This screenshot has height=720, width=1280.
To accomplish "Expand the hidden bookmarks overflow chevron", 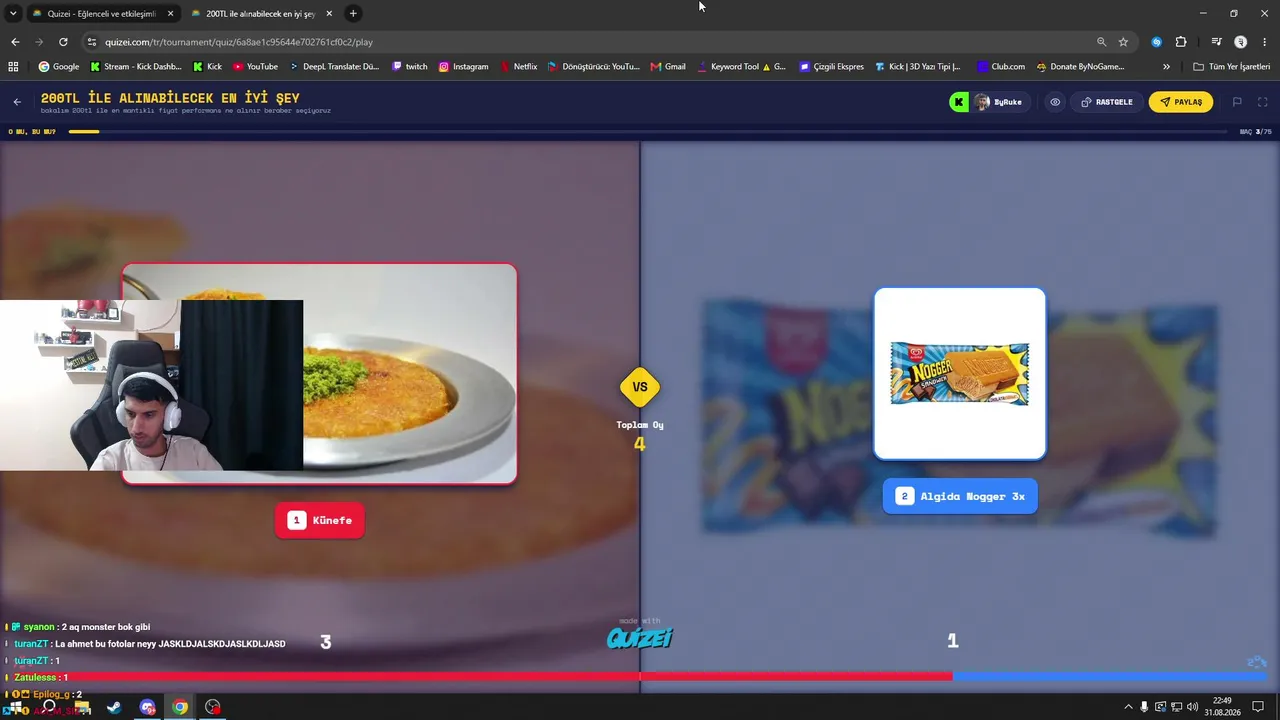I will [1166, 67].
